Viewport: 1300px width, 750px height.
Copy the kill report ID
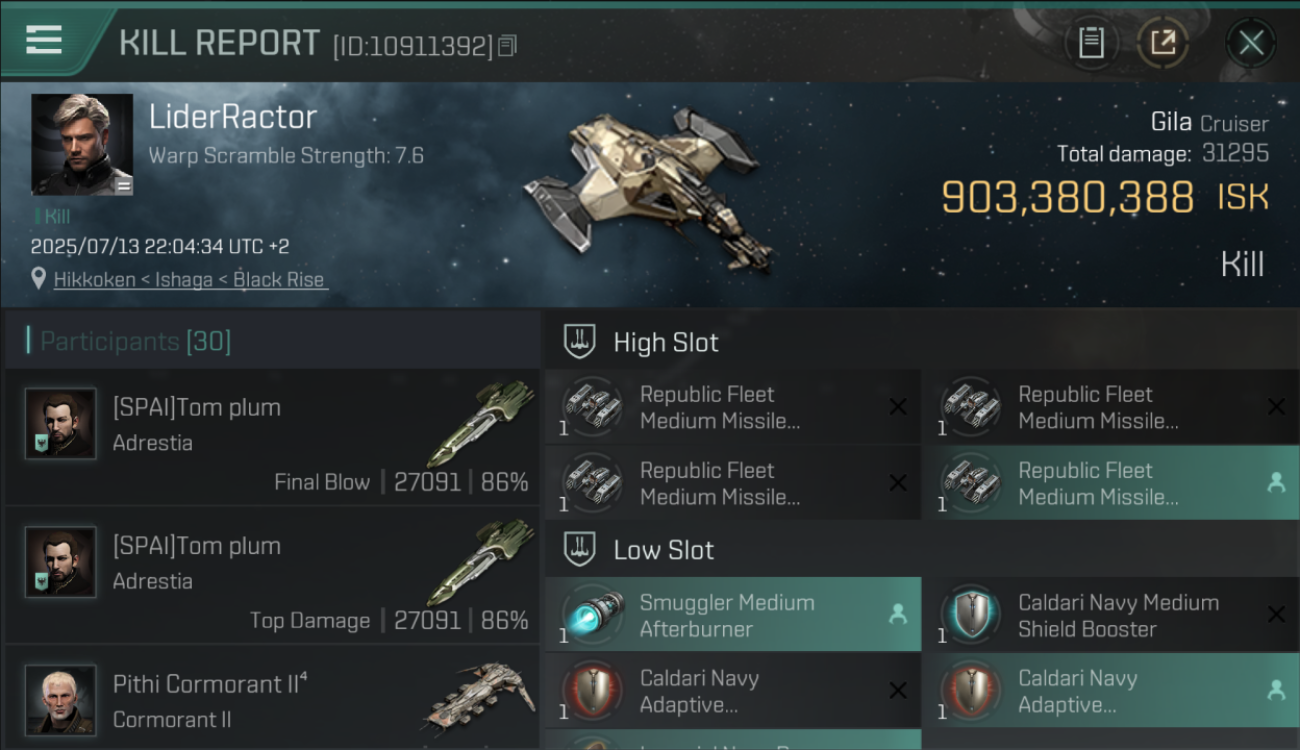tap(507, 46)
